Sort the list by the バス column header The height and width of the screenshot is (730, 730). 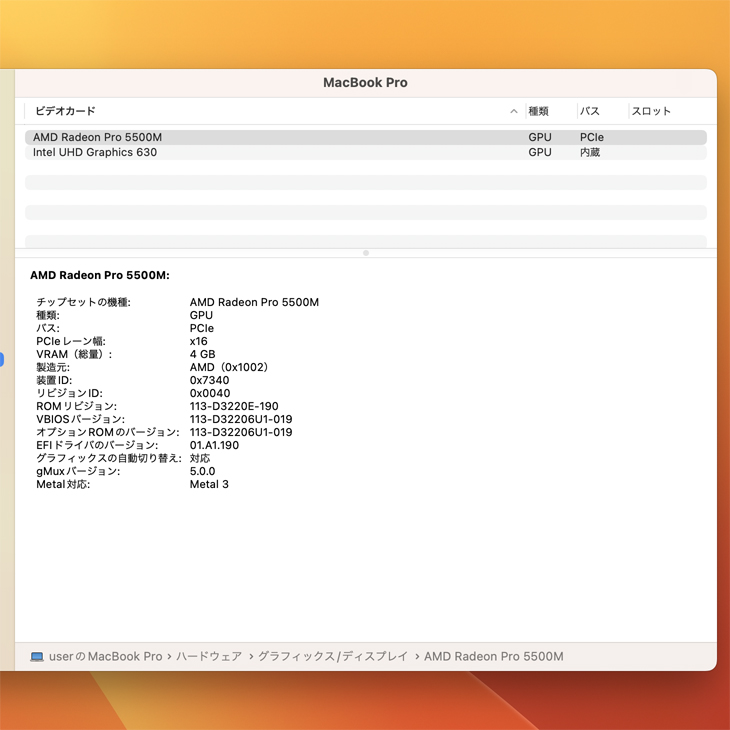tap(590, 112)
